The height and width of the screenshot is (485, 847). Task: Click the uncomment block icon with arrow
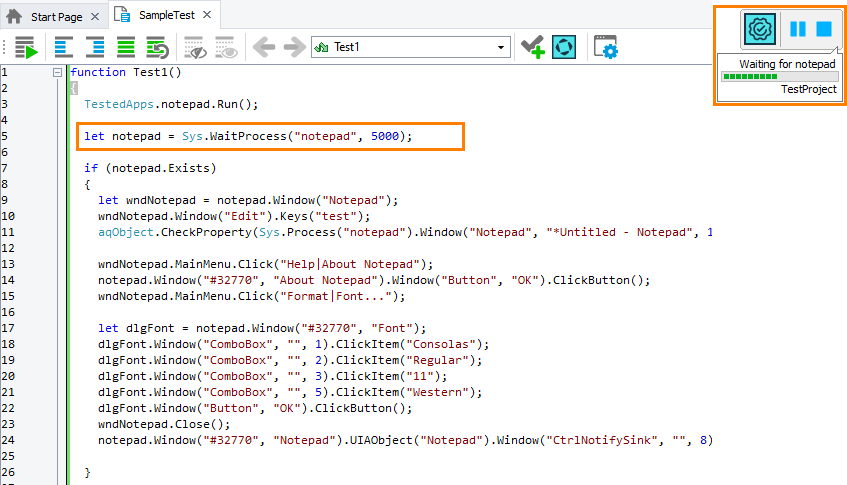[156, 47]
